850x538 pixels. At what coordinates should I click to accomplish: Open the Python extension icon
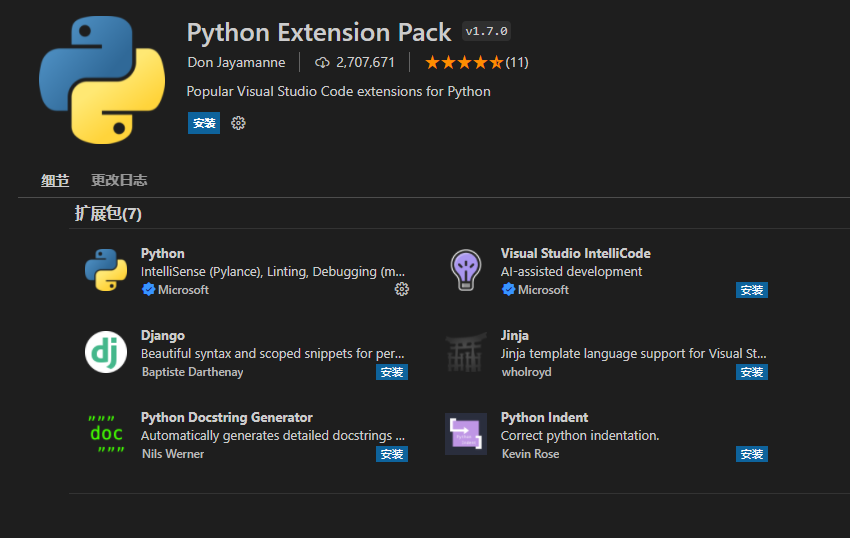click(x=106, y=270)
